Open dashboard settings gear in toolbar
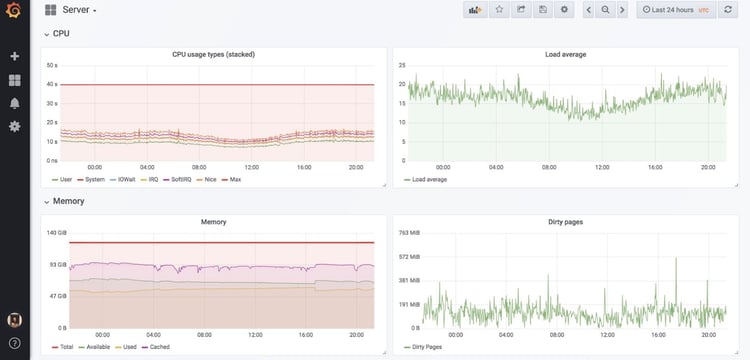This screenshot has height=360, width=750. coord(564,10)
